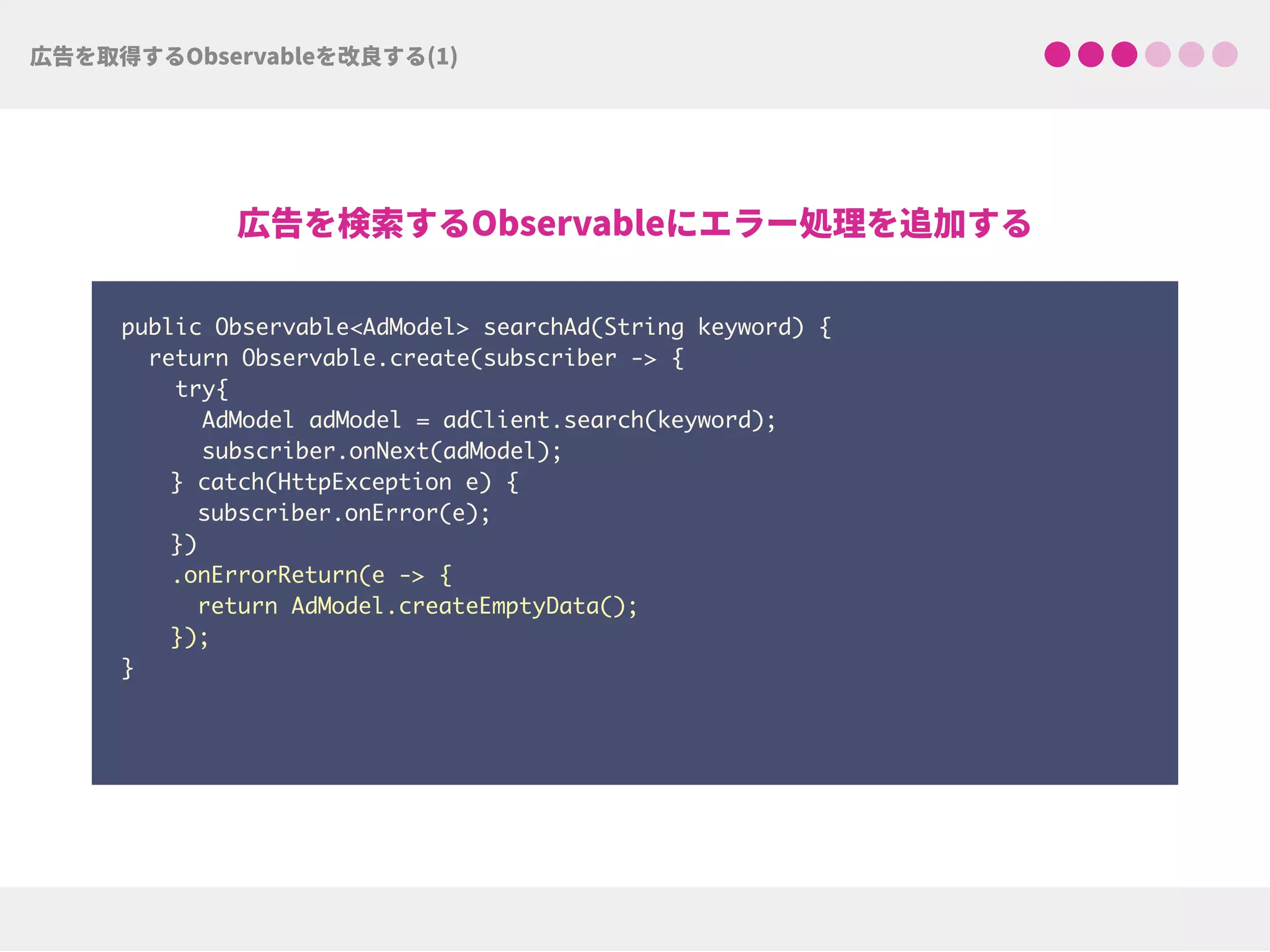Click the yellow '});' closing line
The height and width of the screenshot is (952, 1270).
[190, 637]
